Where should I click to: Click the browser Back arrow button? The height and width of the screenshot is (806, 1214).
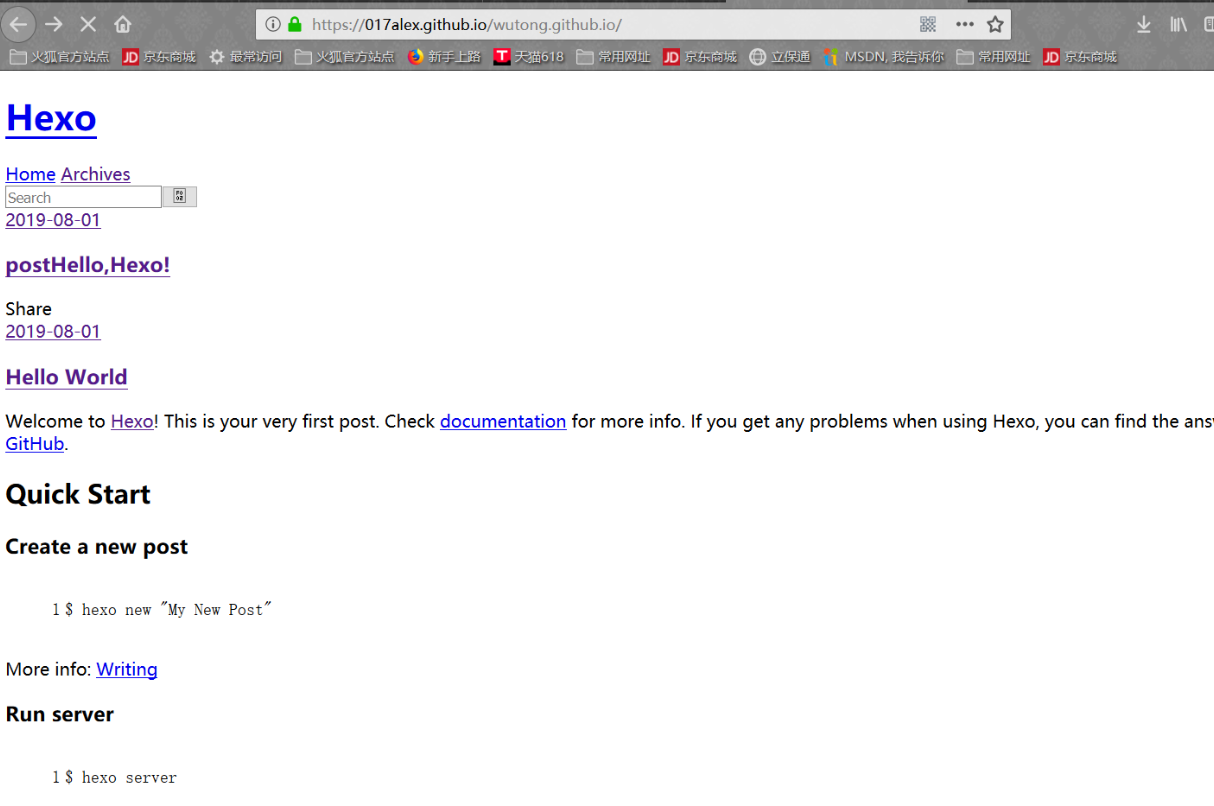click(x=19, y=24)
